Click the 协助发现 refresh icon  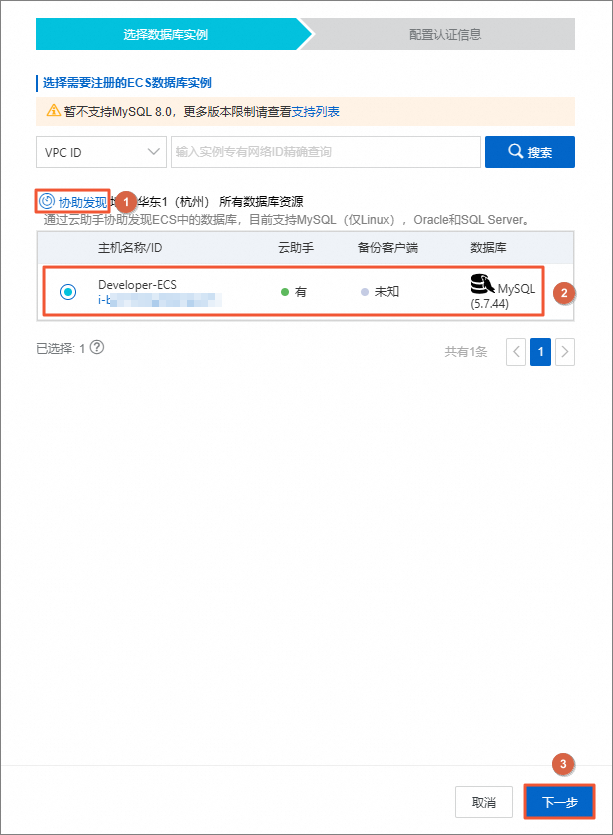pos(47,201)
